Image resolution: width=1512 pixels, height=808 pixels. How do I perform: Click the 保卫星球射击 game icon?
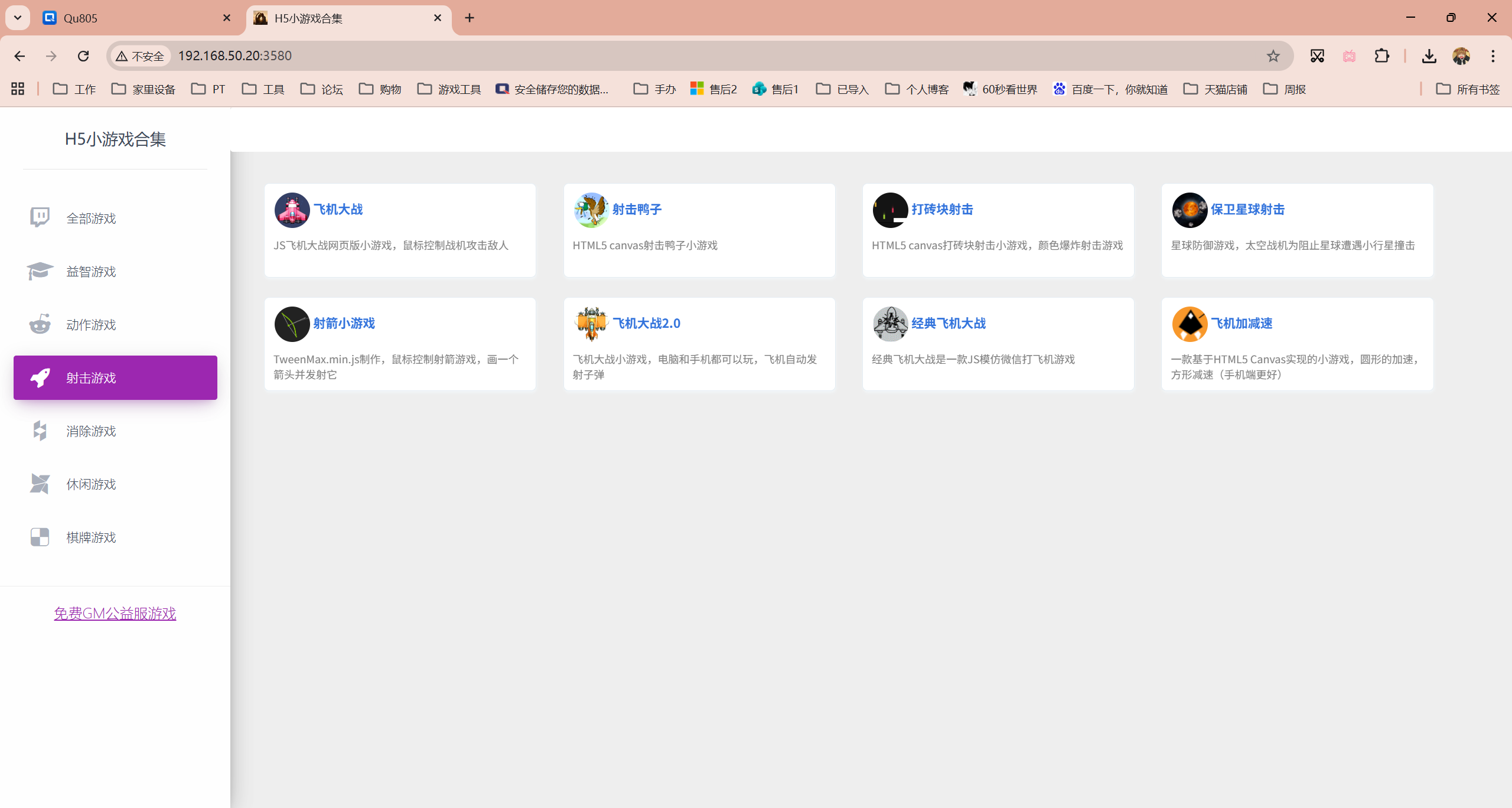1190,210
